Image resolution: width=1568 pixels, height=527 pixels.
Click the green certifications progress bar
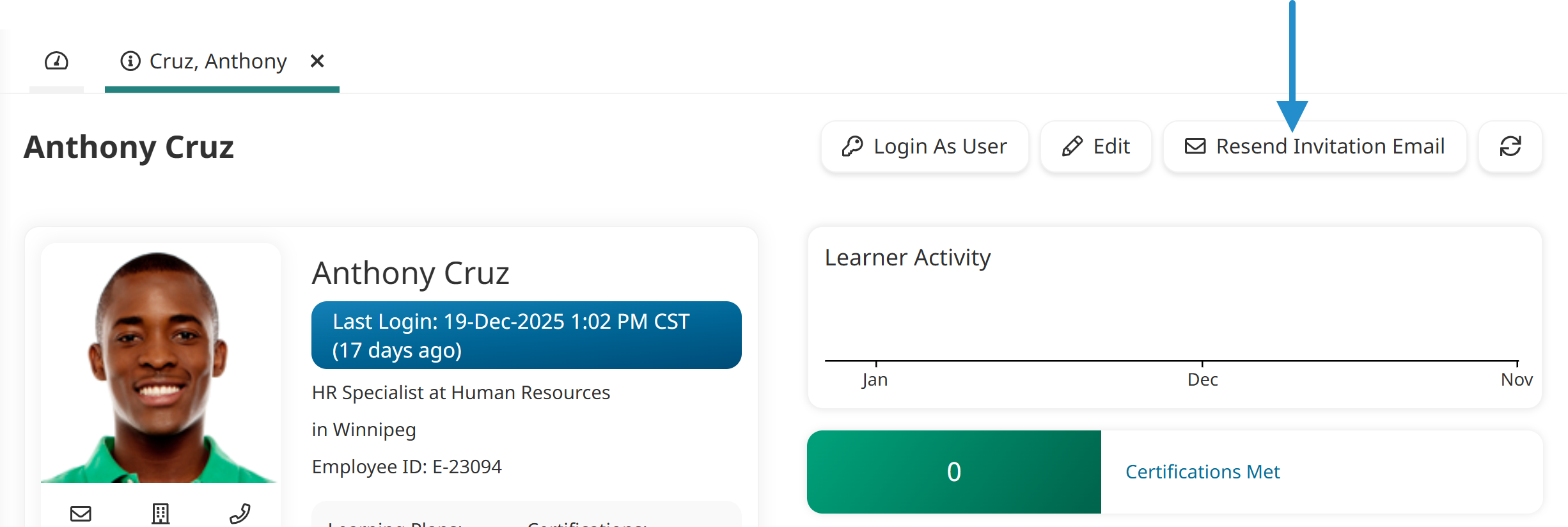pyautogui.click(x=954, y=471)
